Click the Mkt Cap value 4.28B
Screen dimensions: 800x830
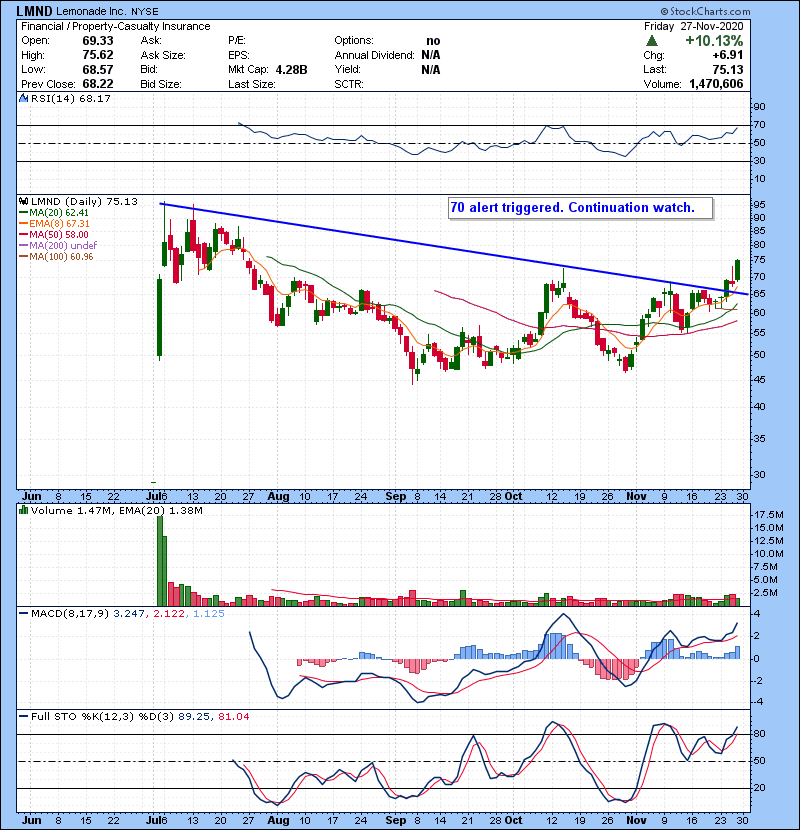[291, 69]
